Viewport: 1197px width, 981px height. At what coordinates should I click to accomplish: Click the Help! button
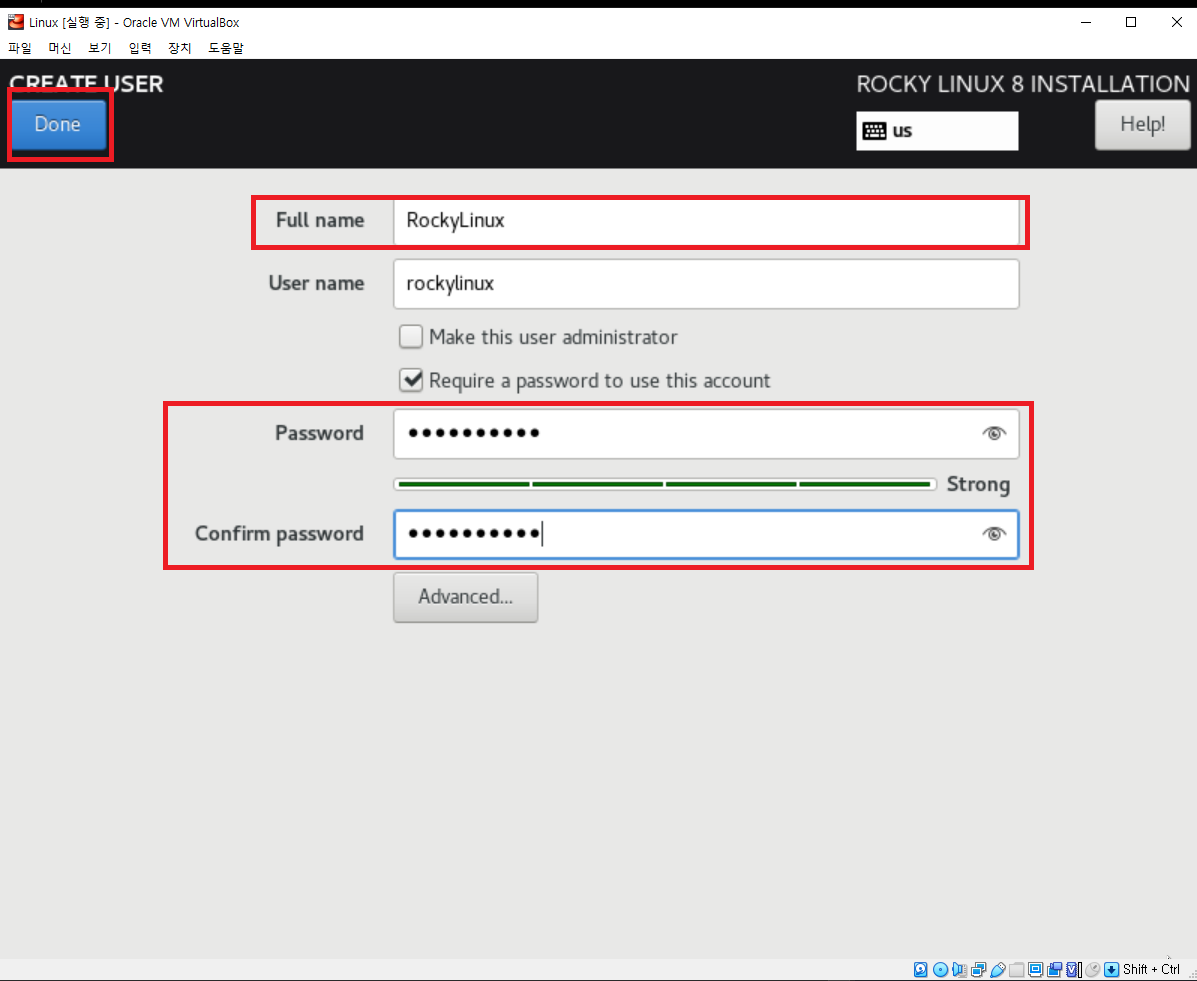[1142, 124]
